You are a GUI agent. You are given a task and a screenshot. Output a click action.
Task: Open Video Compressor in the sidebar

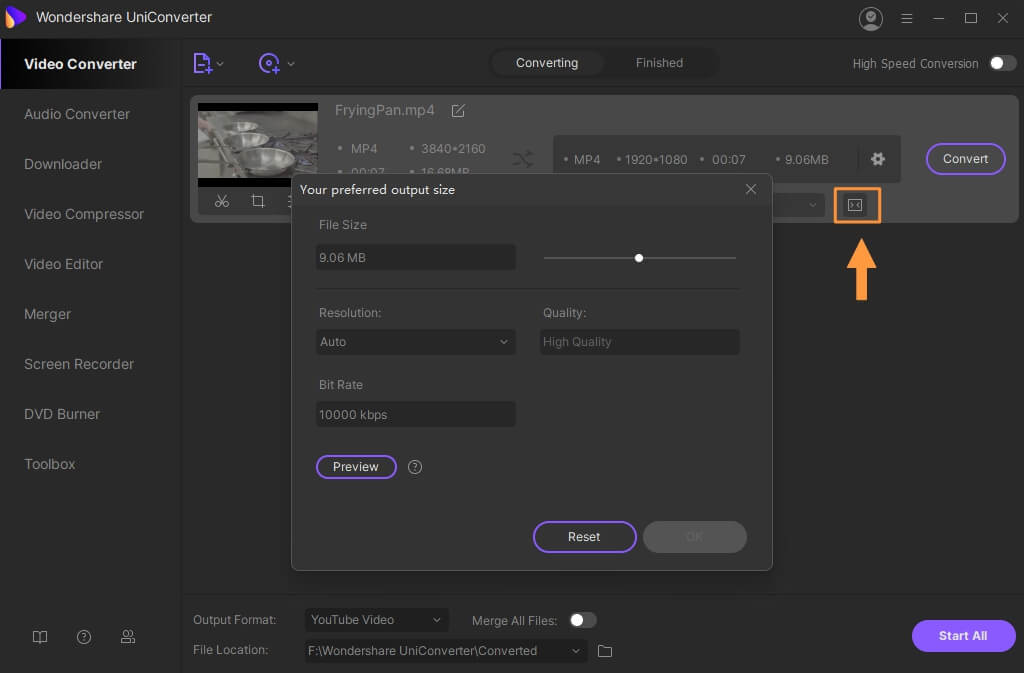tap(84, 214)
